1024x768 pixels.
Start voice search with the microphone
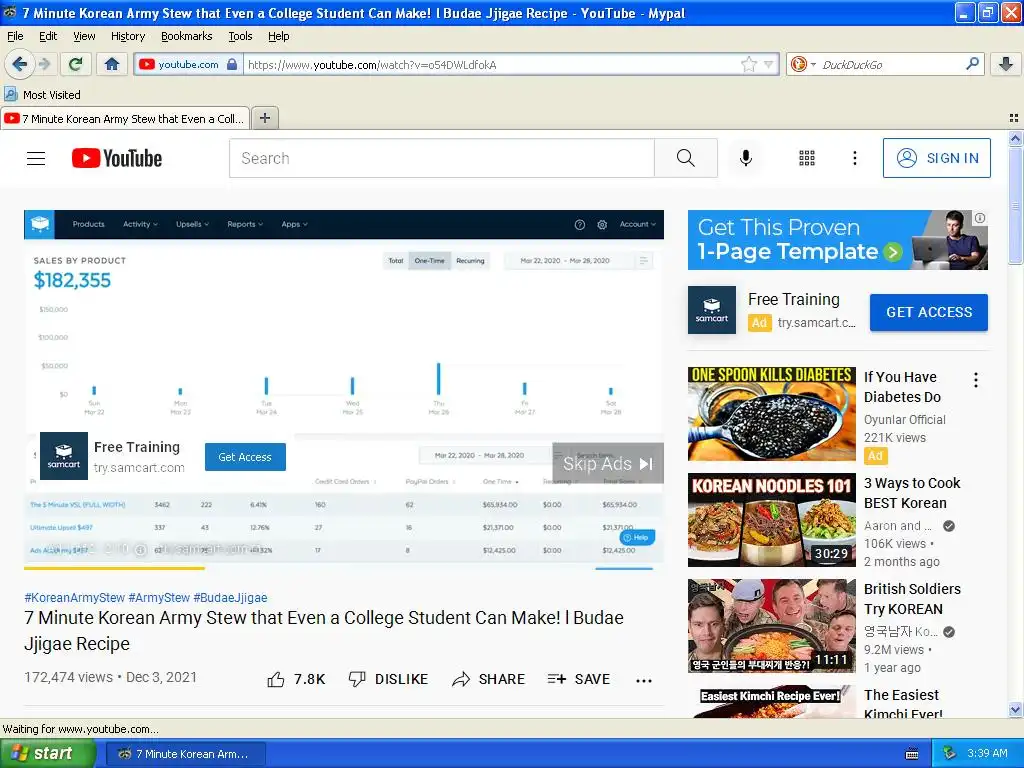point(745,158)
